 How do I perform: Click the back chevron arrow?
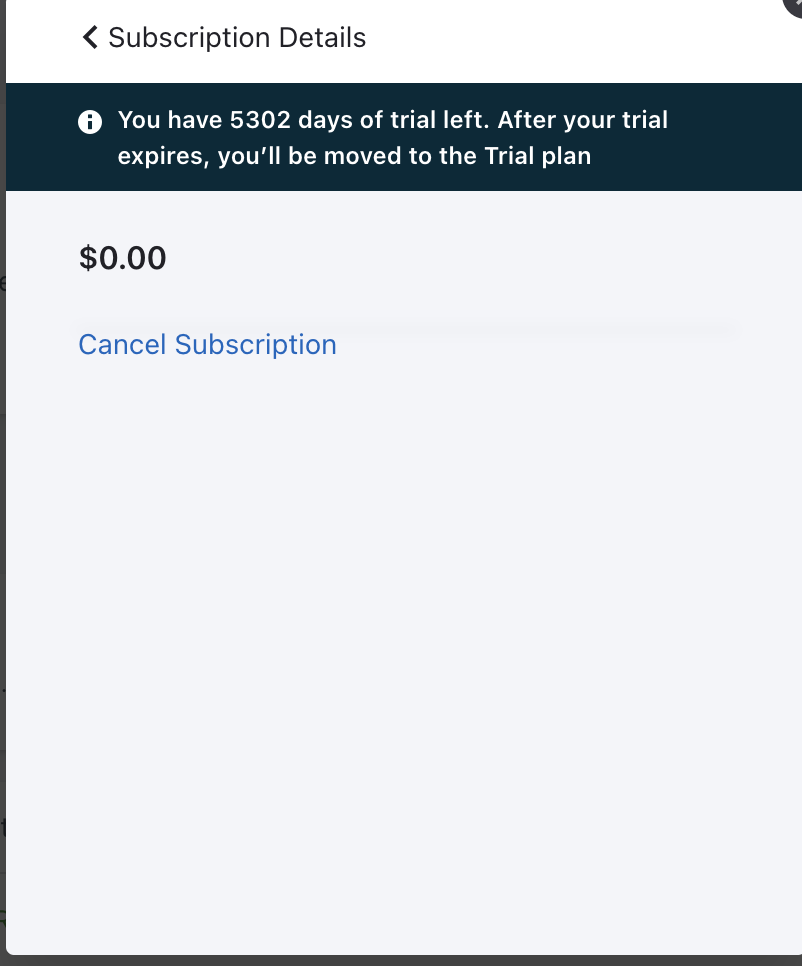[90, 38]
